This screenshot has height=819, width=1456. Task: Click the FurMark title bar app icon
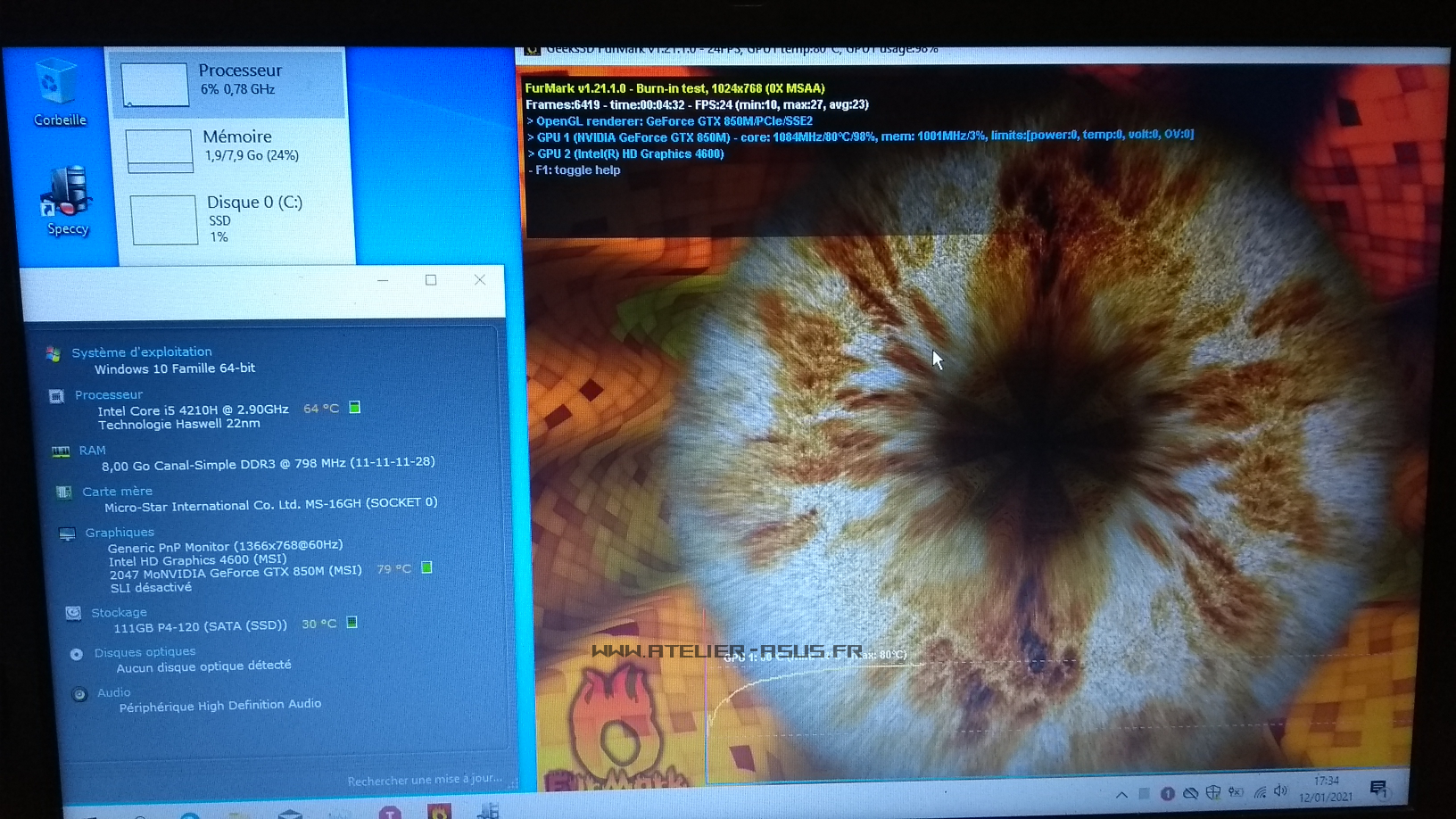pyautogui.click(x=533, y=51)
